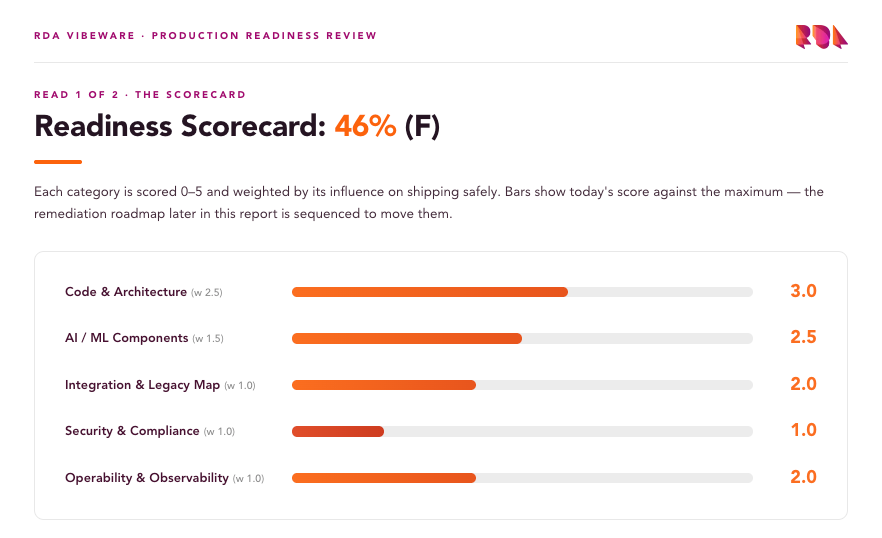Click the 1.0 score value
The image size is (882, 538).
[x=803, y=430]
